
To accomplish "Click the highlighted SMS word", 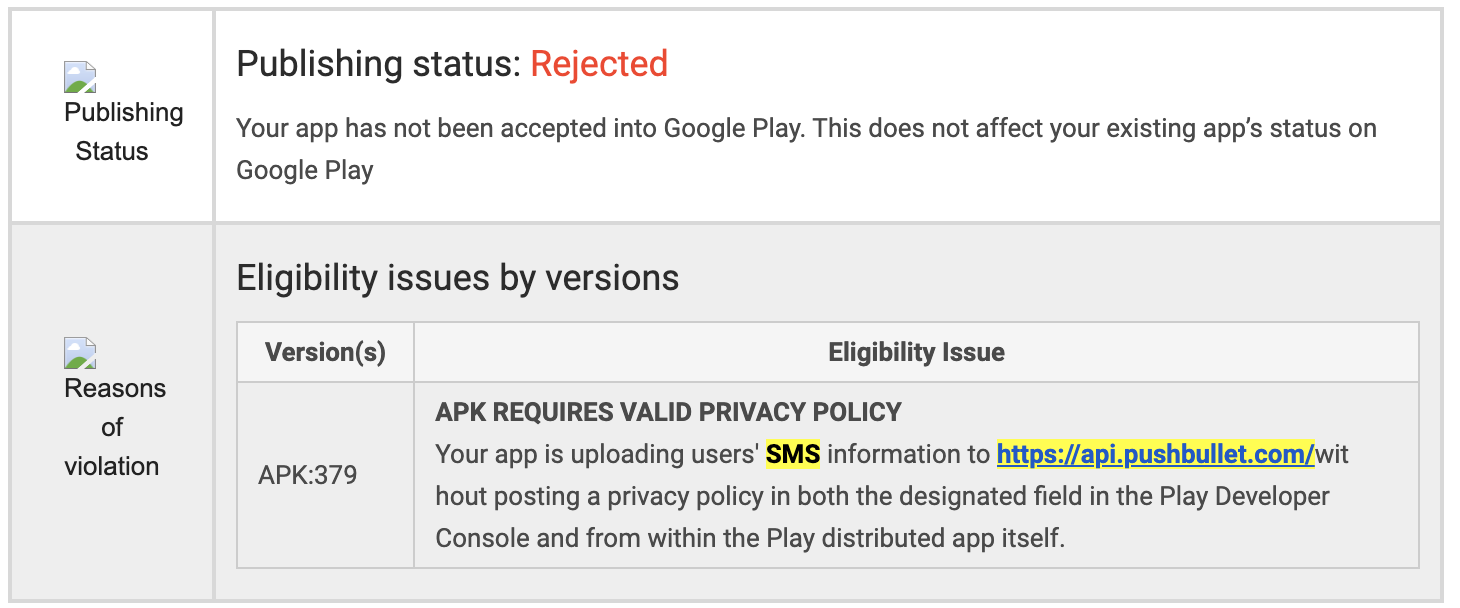I will click(793, 454).
